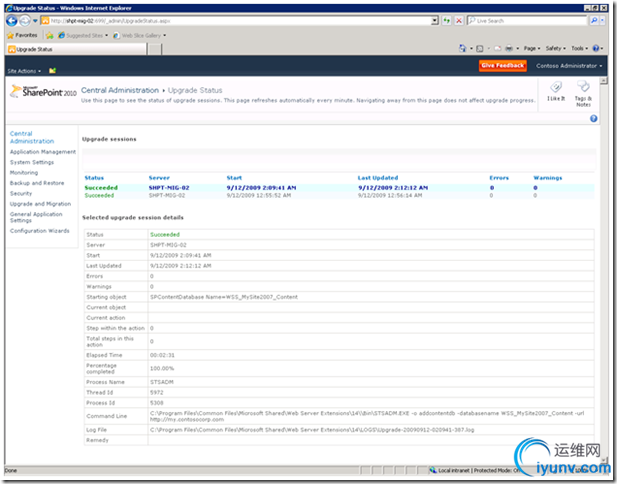Click the blue page help icon
The width and height of the screenshot is (617, 484).
coord(593,118)
